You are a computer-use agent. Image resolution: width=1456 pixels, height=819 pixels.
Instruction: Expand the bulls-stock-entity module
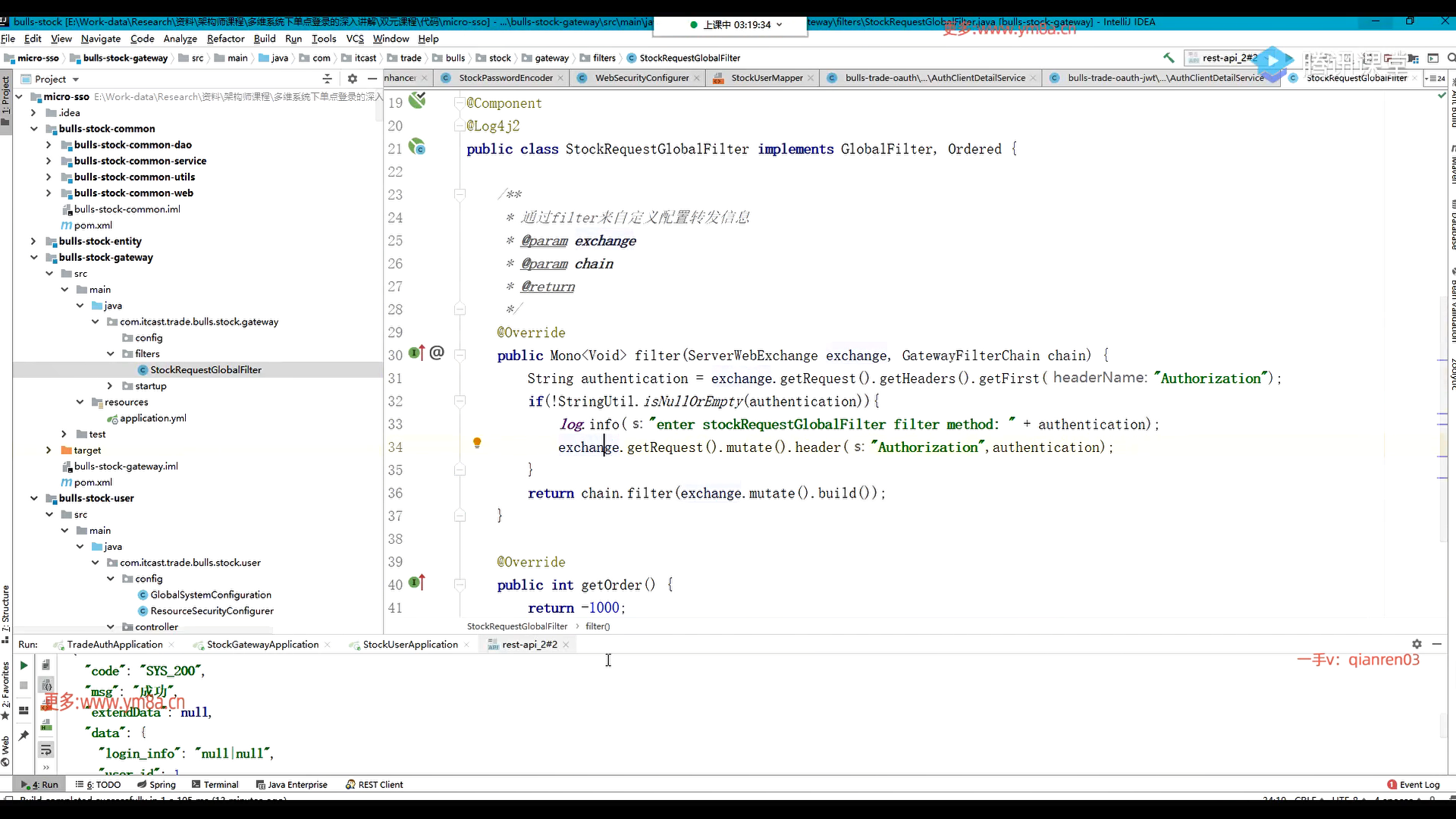33,241
